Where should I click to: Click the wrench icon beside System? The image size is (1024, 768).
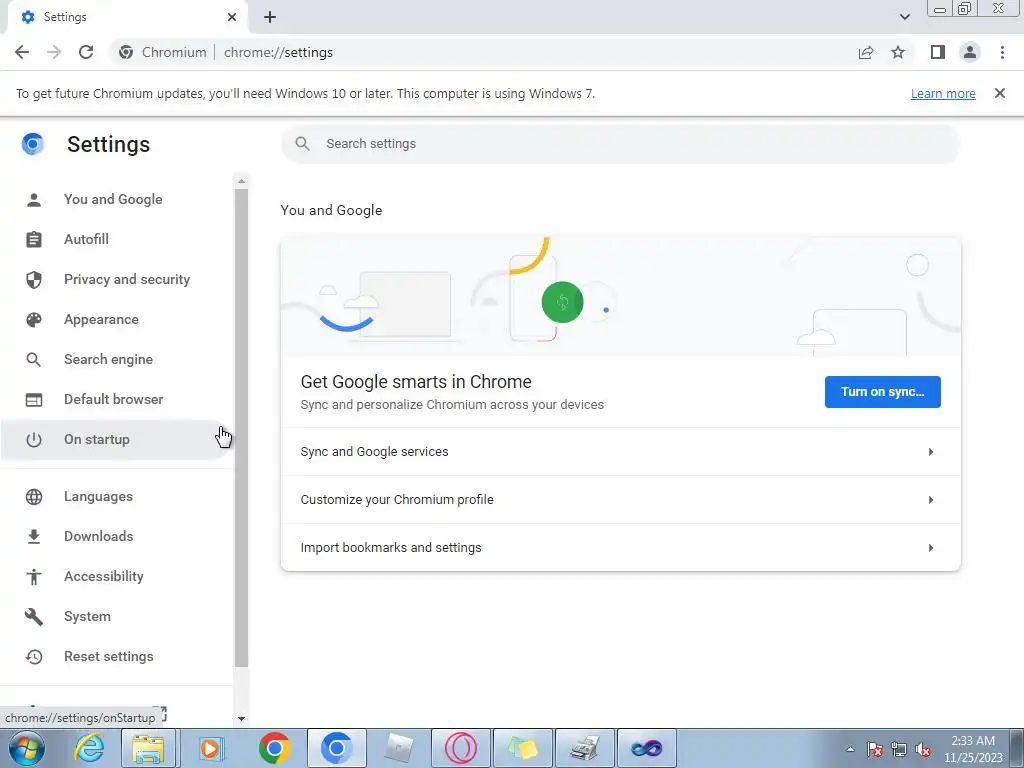click(34, 616)
